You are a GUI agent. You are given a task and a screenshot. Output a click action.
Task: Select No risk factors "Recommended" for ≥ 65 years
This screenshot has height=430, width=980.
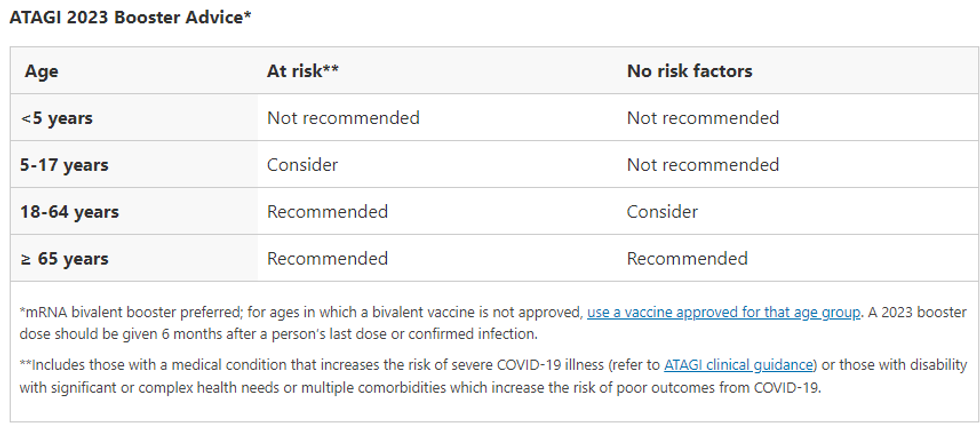coord(687,259)
